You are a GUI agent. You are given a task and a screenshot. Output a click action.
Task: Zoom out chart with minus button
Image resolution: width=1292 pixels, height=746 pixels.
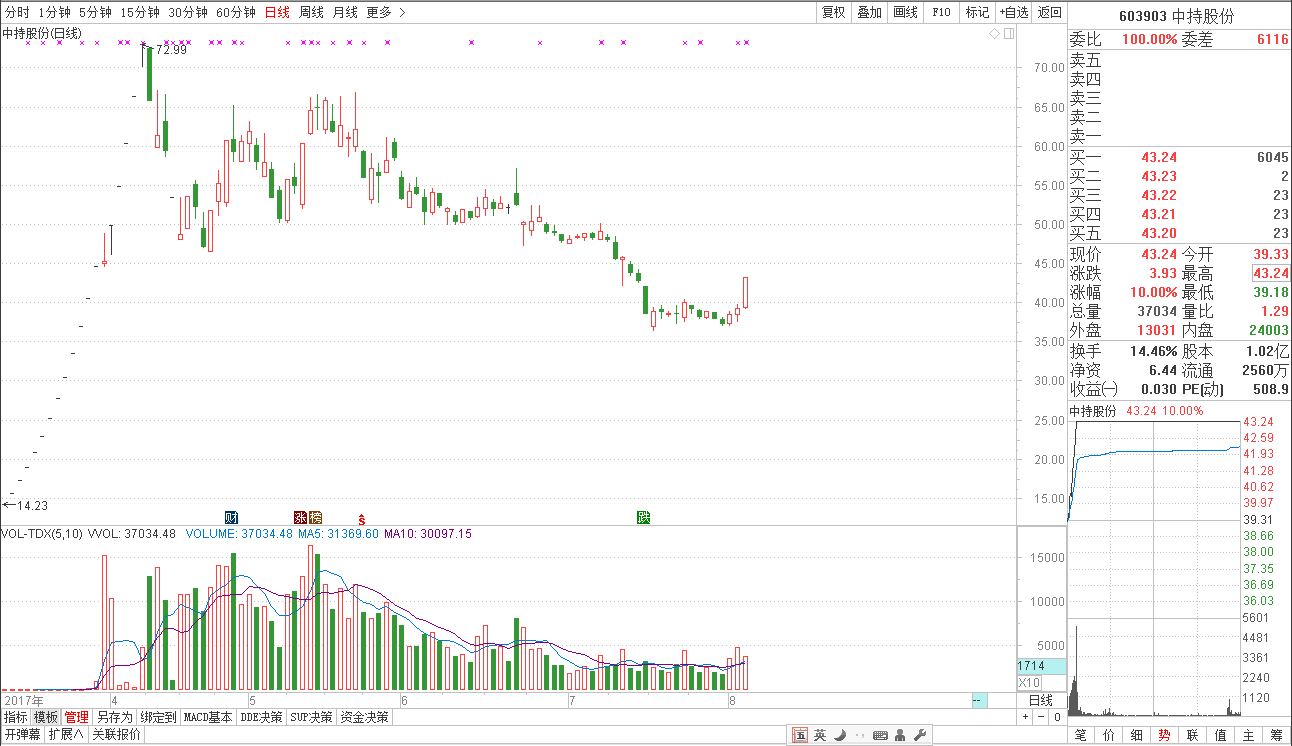point(1041,717)
